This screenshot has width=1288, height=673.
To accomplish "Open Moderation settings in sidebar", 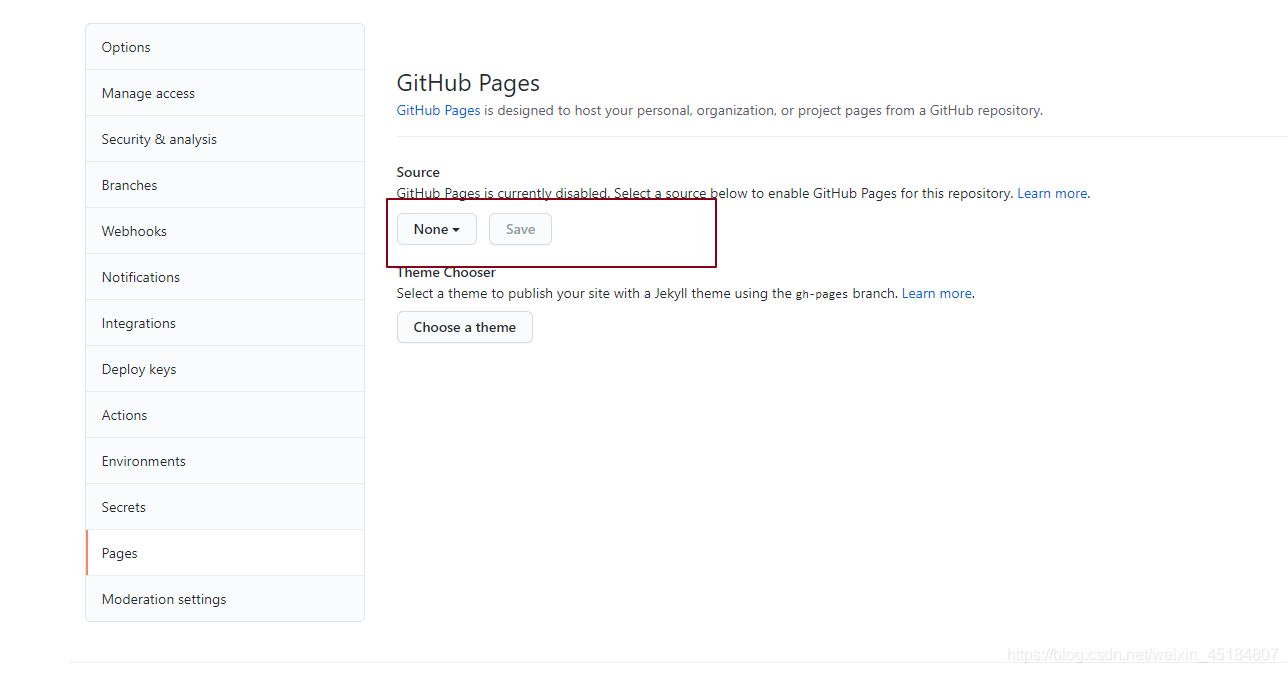I will pyautogui.click(x=225, y=599).
